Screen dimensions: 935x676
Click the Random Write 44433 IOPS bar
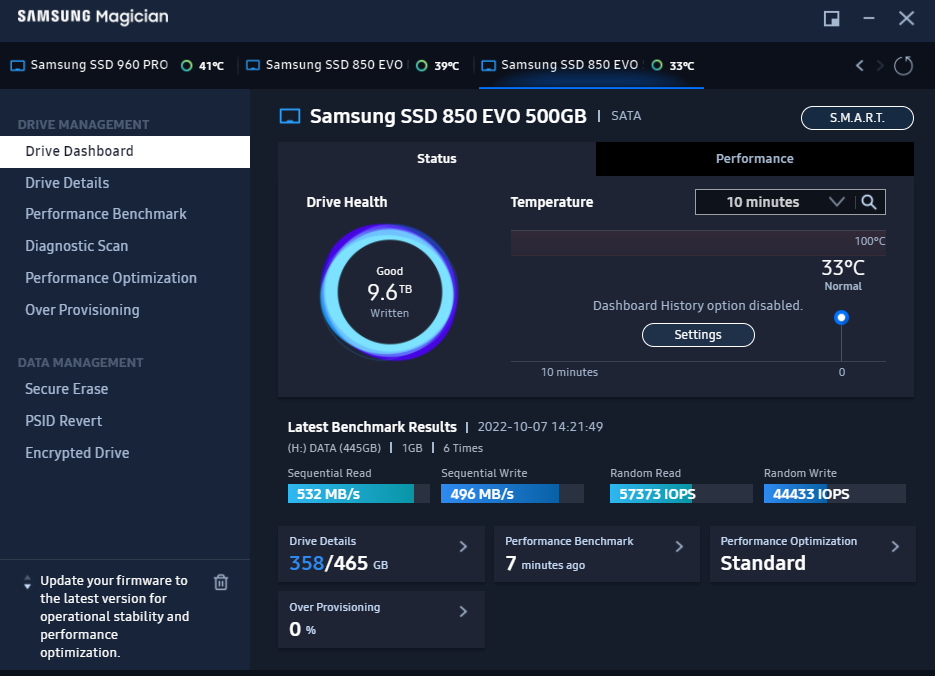pos(835,494)
